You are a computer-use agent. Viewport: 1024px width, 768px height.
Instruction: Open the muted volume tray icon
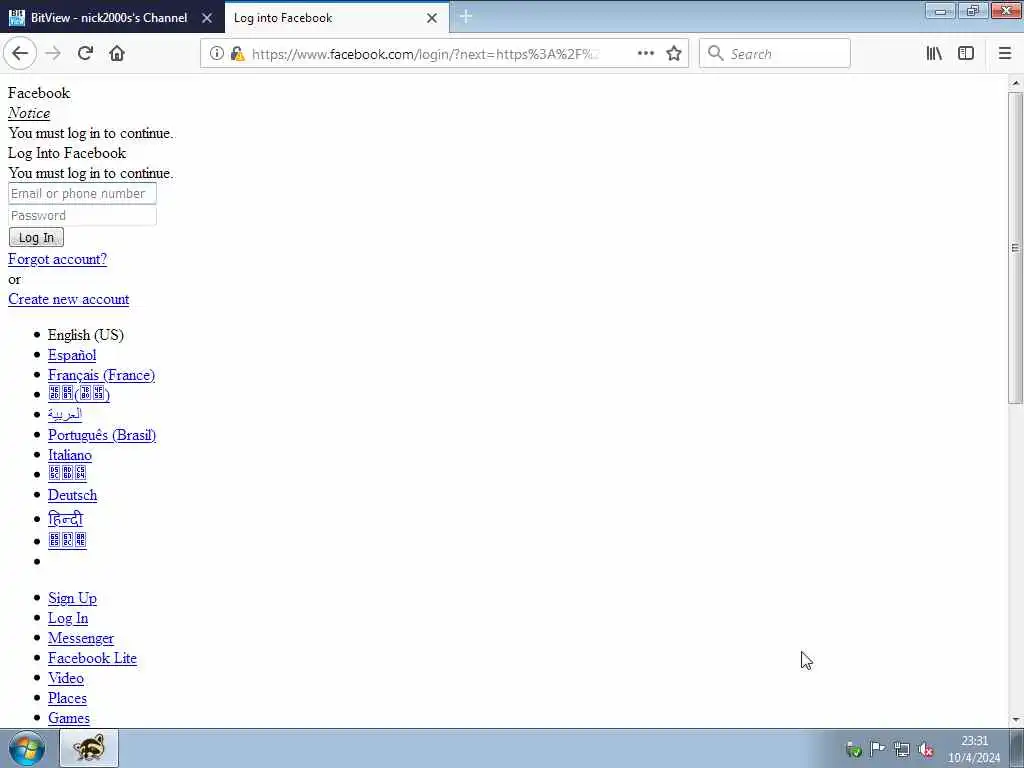[x=925, y=750]
